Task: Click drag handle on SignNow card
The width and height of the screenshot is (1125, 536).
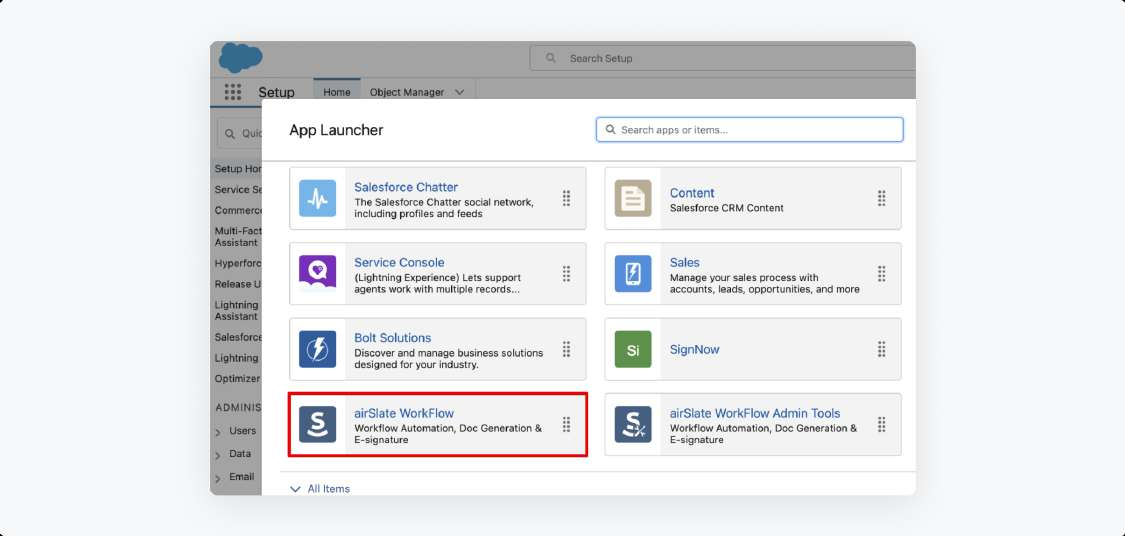Action: (882, 349)
